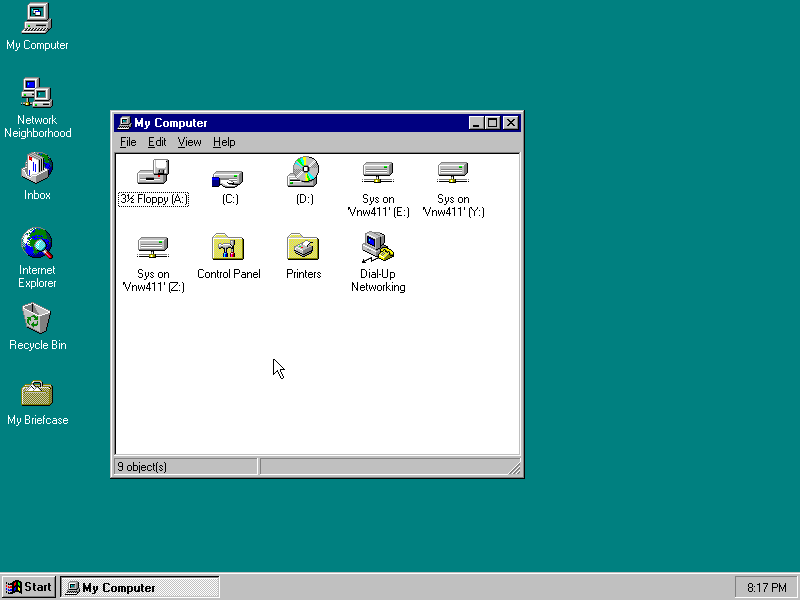Screen dimensions: 800x600
Task: Open the View menu
Action: point(189,142)
